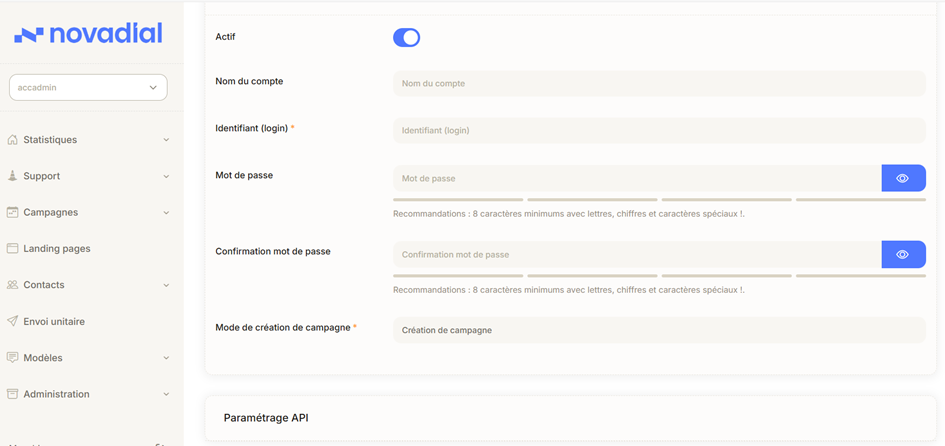Click the Modèles sidebar icon

pos(13,358)
